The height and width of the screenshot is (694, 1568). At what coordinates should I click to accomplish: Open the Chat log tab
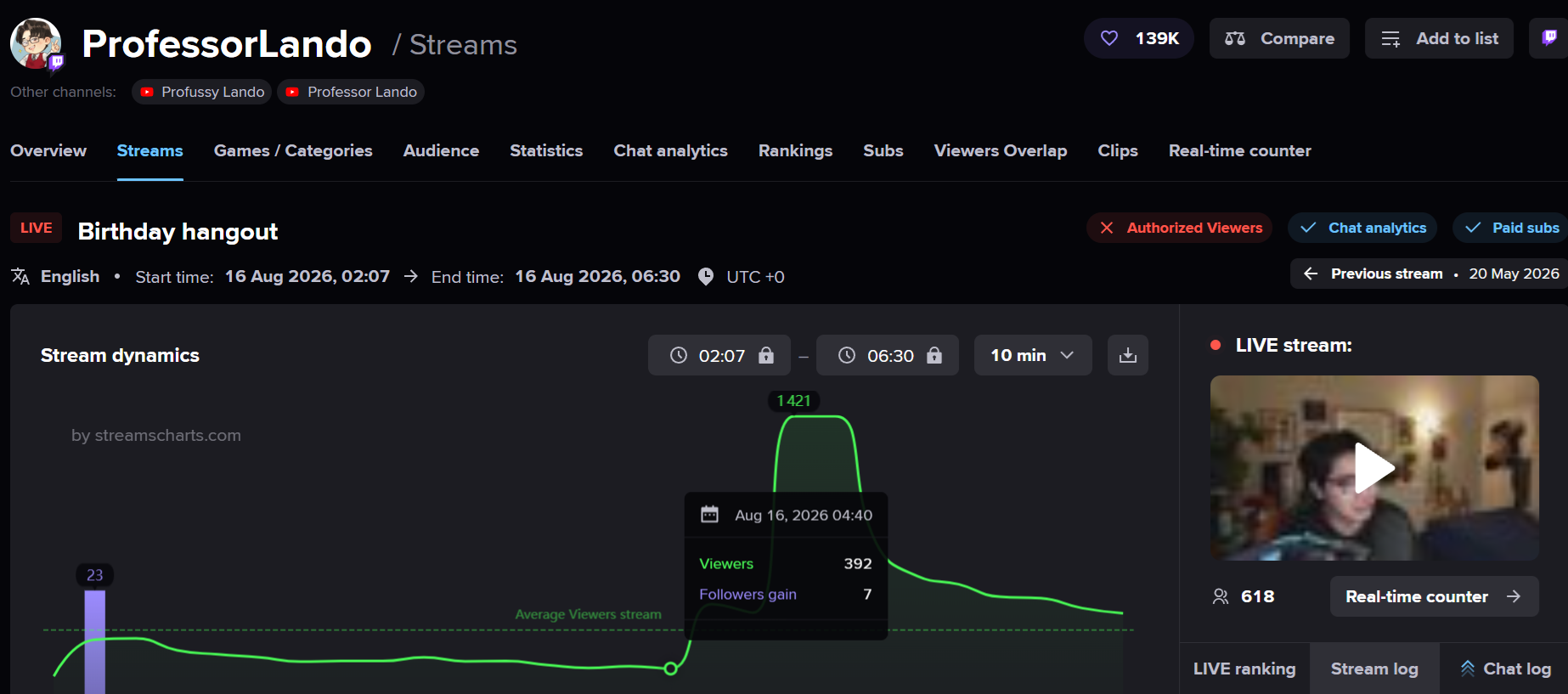tap(1505, 669)
